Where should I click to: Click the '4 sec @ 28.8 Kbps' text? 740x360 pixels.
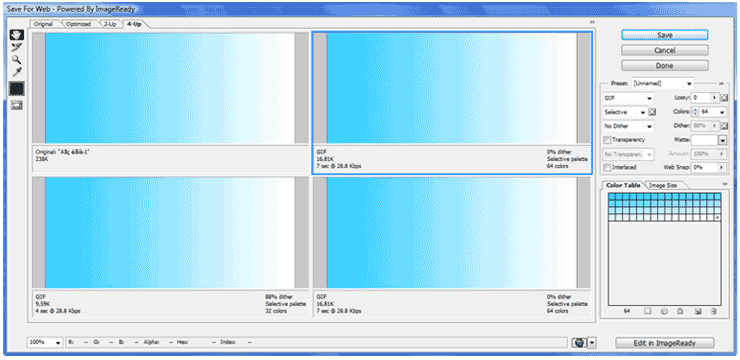[x=58, y=311]
